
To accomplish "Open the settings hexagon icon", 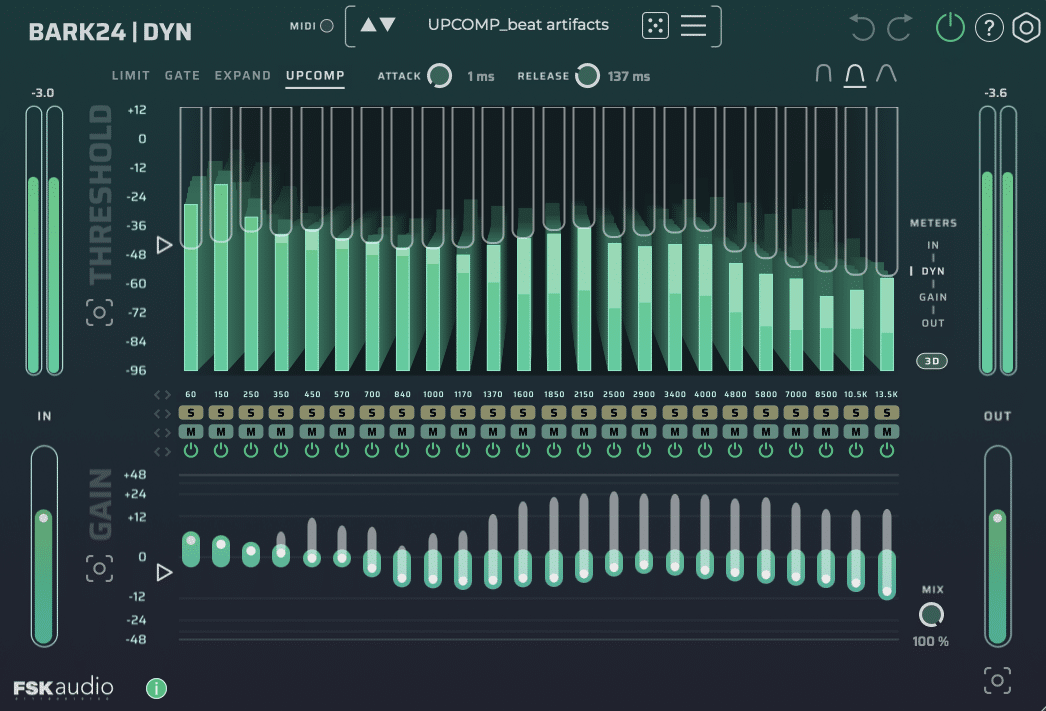I will 1026,27.
